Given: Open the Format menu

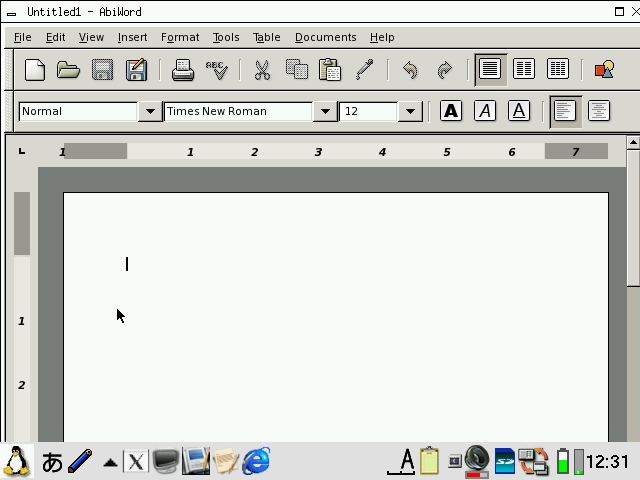Looking at the screenshot, I should (180, 37).
